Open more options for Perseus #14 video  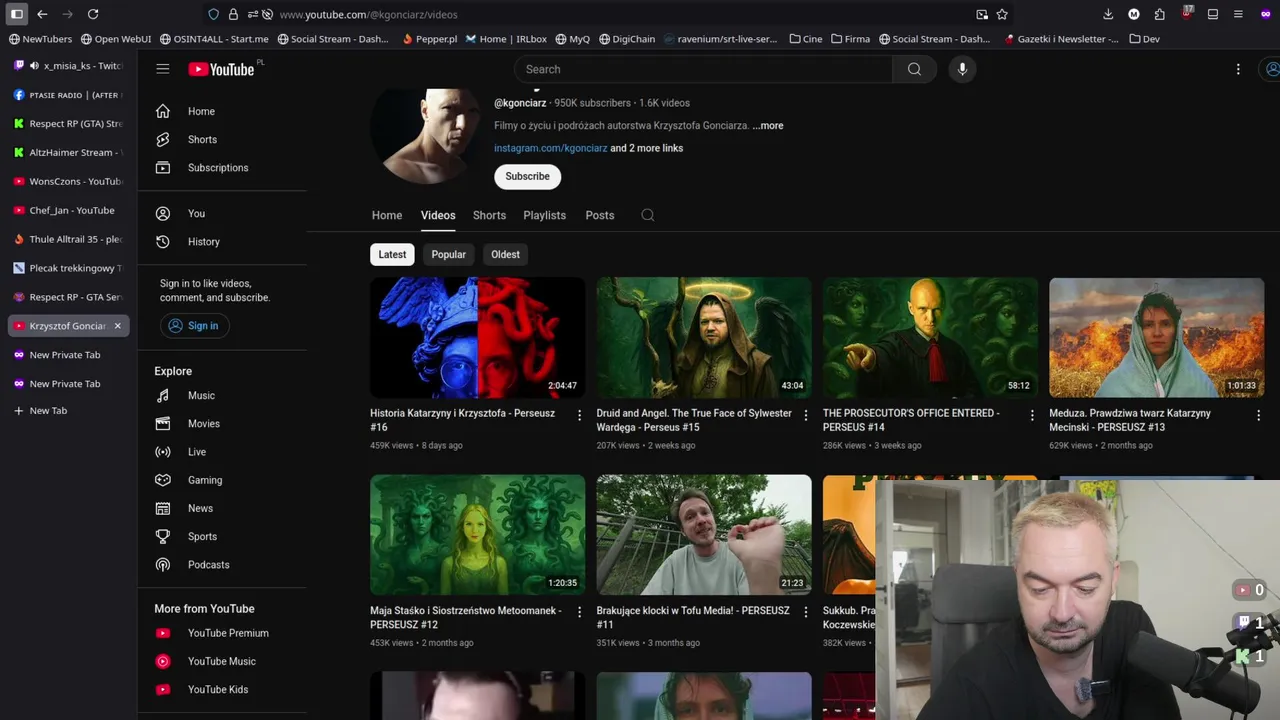[x=1032, y=415]
